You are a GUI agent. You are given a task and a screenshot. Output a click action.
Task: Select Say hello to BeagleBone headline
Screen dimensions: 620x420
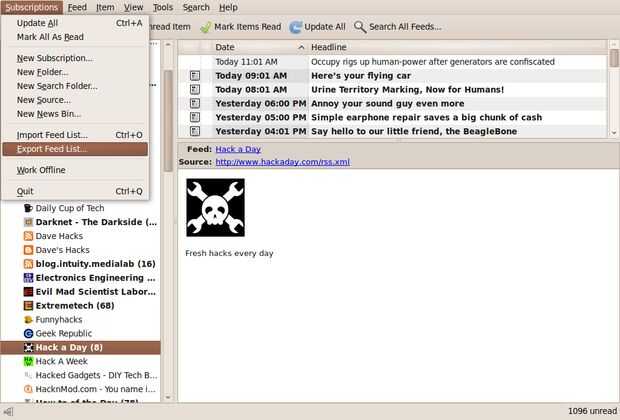pos(414,131)
